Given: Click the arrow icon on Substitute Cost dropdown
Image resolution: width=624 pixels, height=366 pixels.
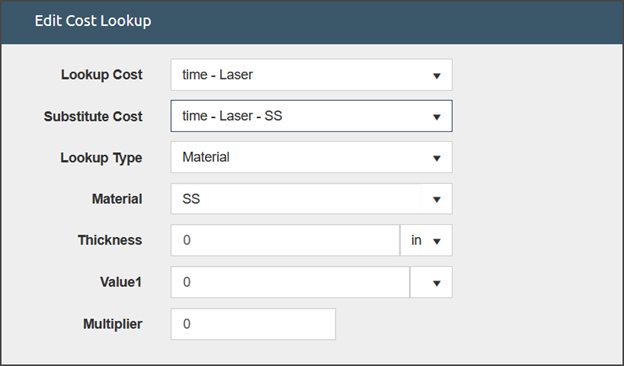Looking at the screenshot, I should click(x=437, y=117).
